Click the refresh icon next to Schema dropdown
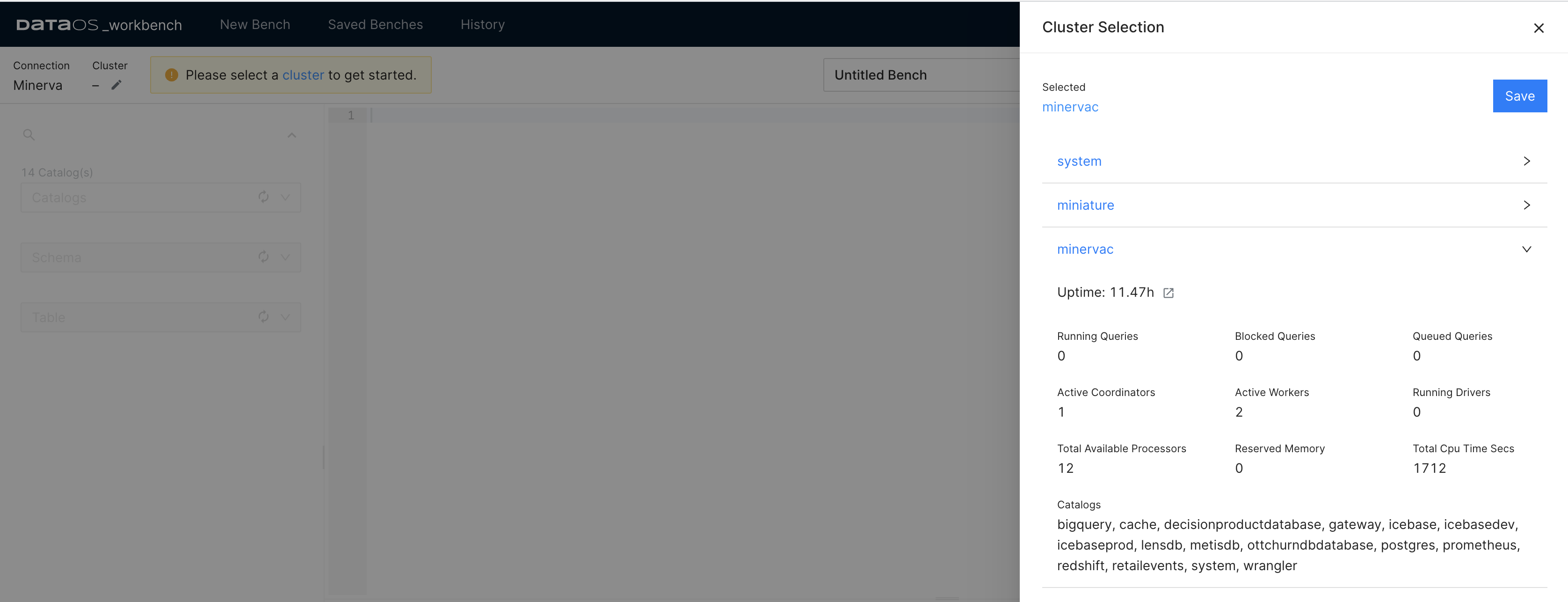The height and width of the screenshot is (602, 1568). point(263,257)
